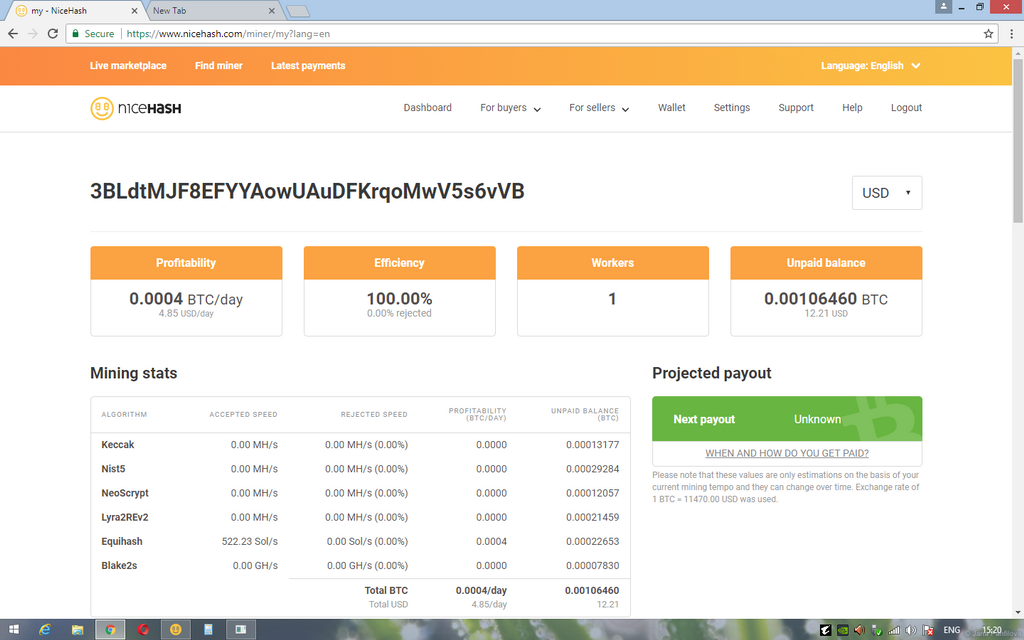Screen dimensions: 1024x640
Task: Launch Internet Explorer from the taskbar
Action: [45, 630]
